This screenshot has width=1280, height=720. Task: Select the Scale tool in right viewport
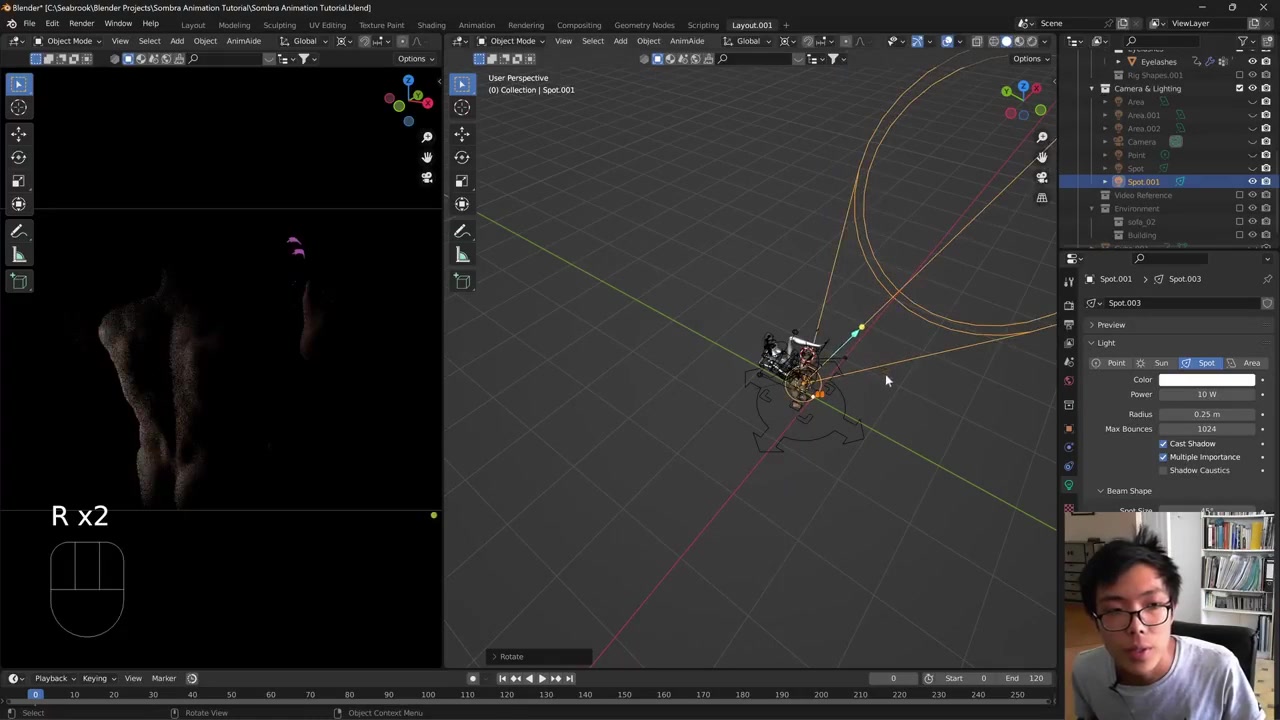pos(462,181)
